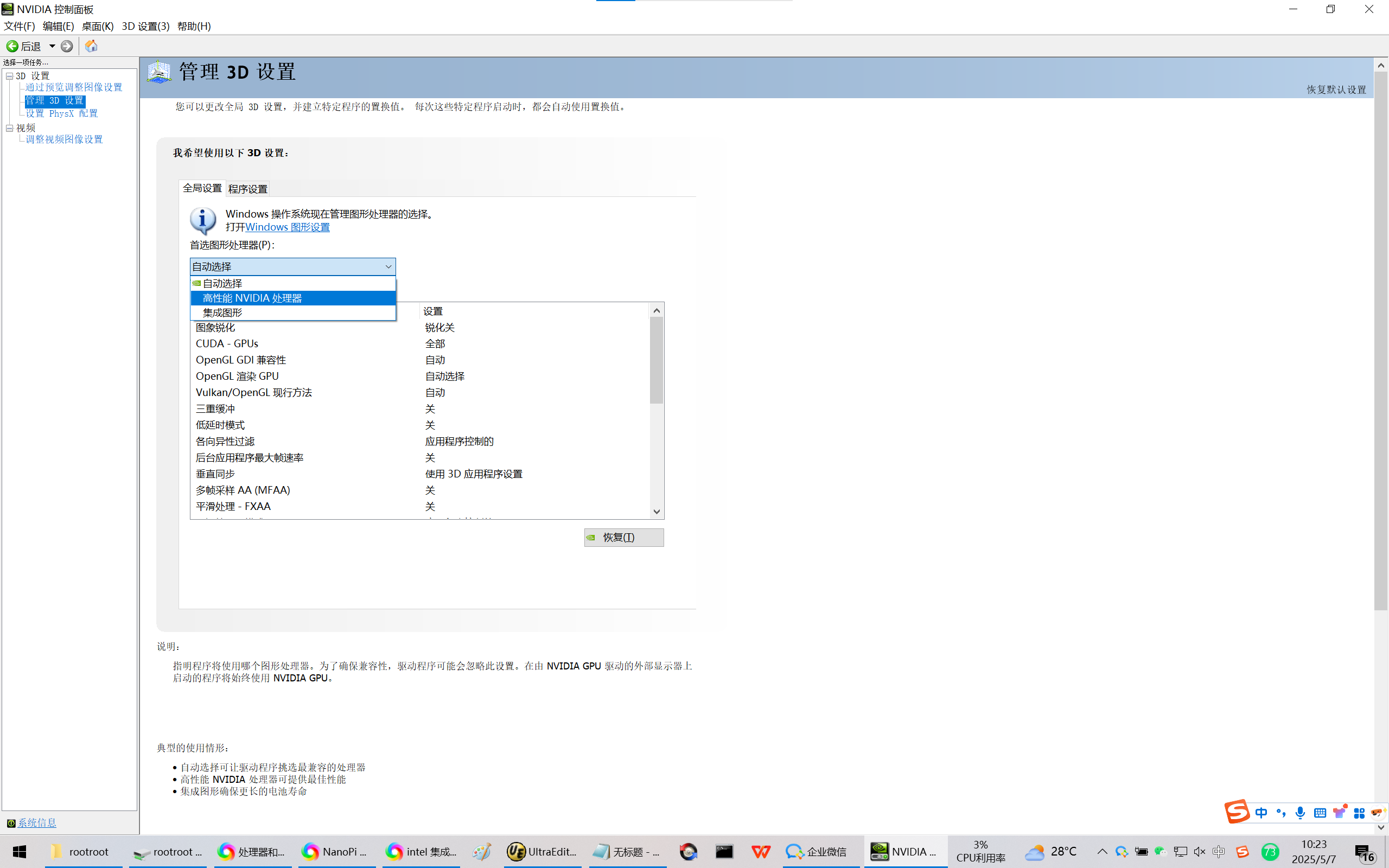The image size is (1389, 868).
Task: Select the 垂直同步 setting row
Action: pyautogui.click(x=215, y=474)
